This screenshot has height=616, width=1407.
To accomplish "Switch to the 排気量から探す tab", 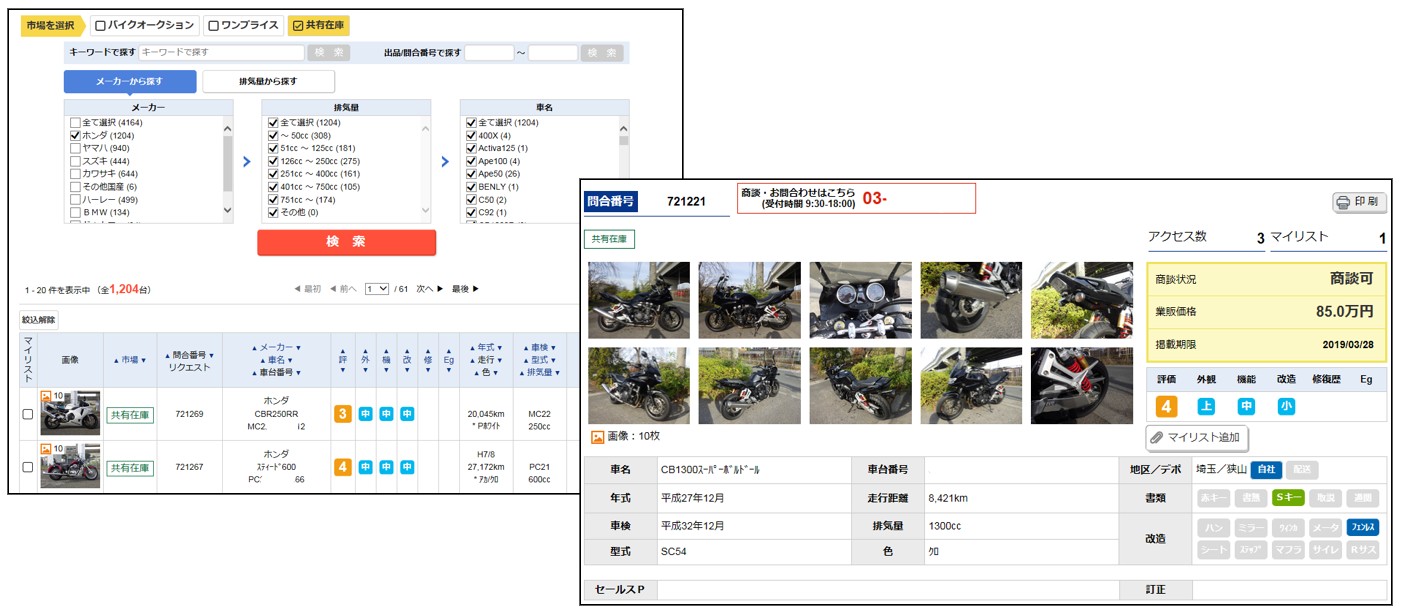I will point(268,81).
